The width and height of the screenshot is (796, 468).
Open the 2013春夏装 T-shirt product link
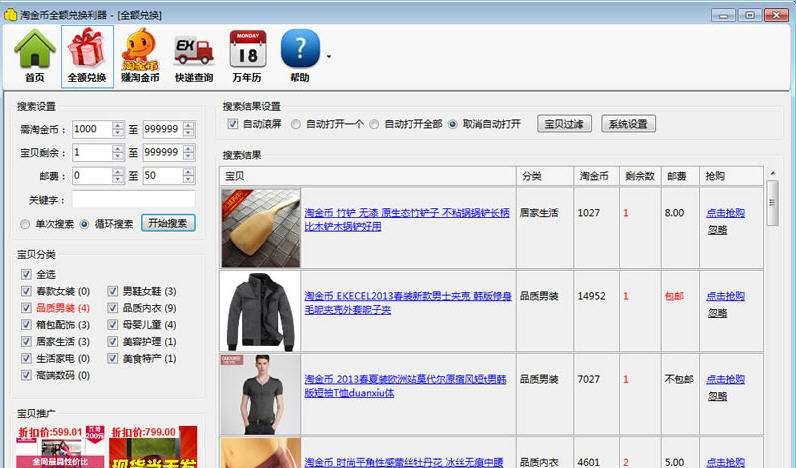[x=405, y=386]
